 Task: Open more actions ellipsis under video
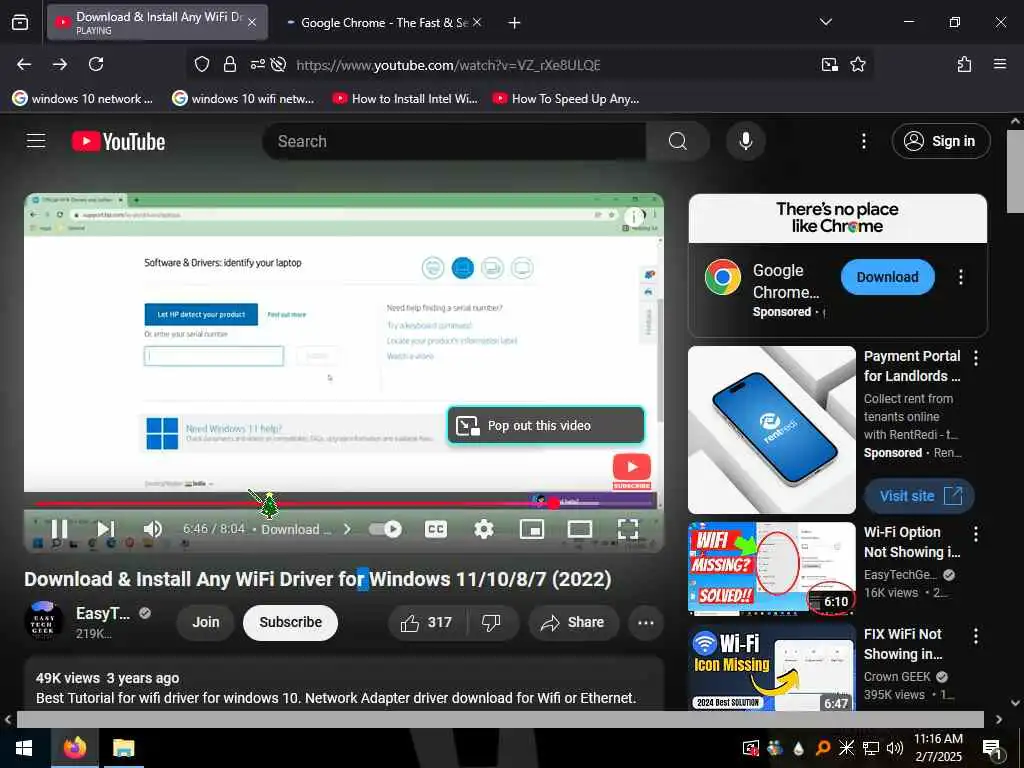tap(646, 622)
